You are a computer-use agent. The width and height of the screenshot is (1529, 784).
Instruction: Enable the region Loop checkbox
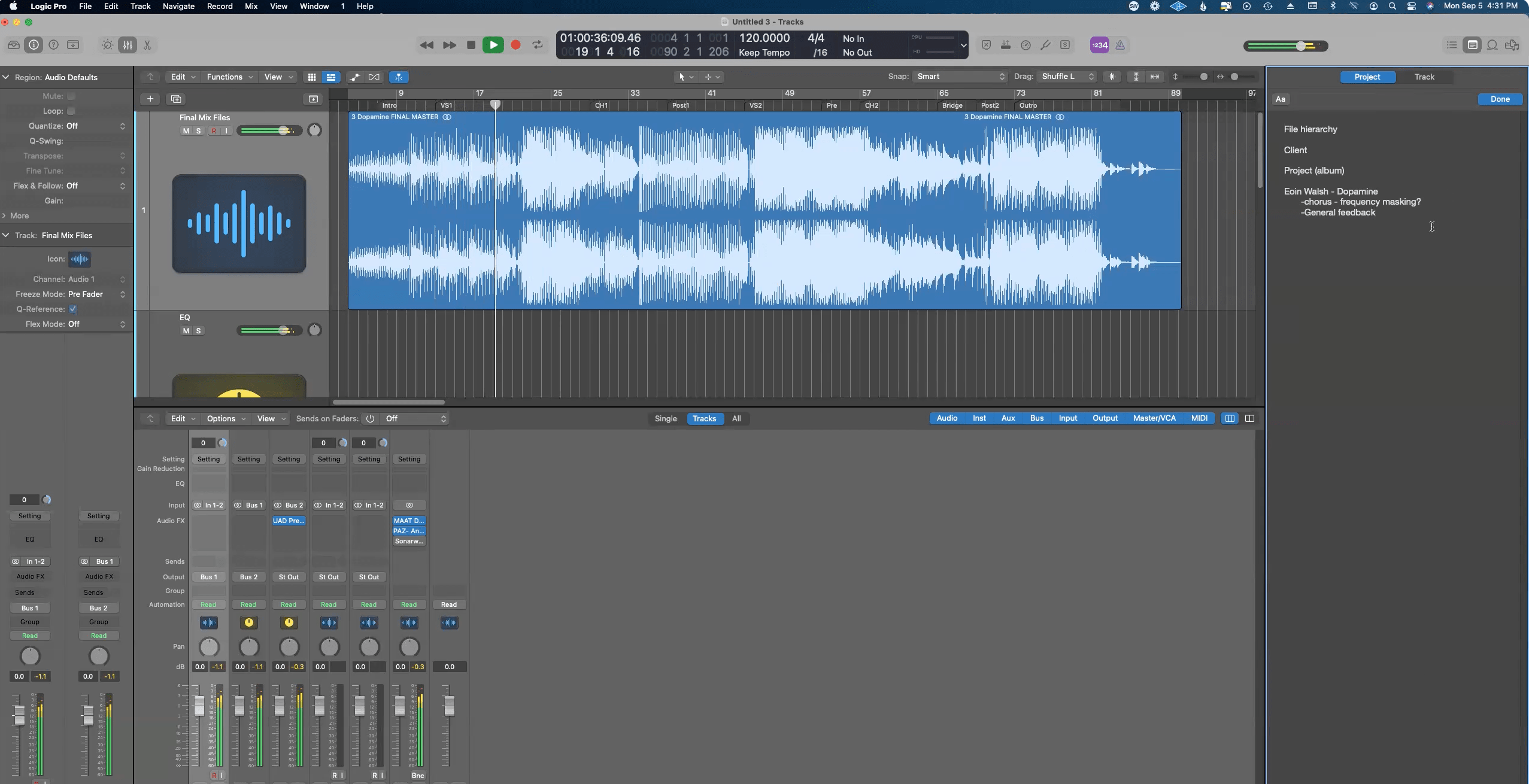71,111
